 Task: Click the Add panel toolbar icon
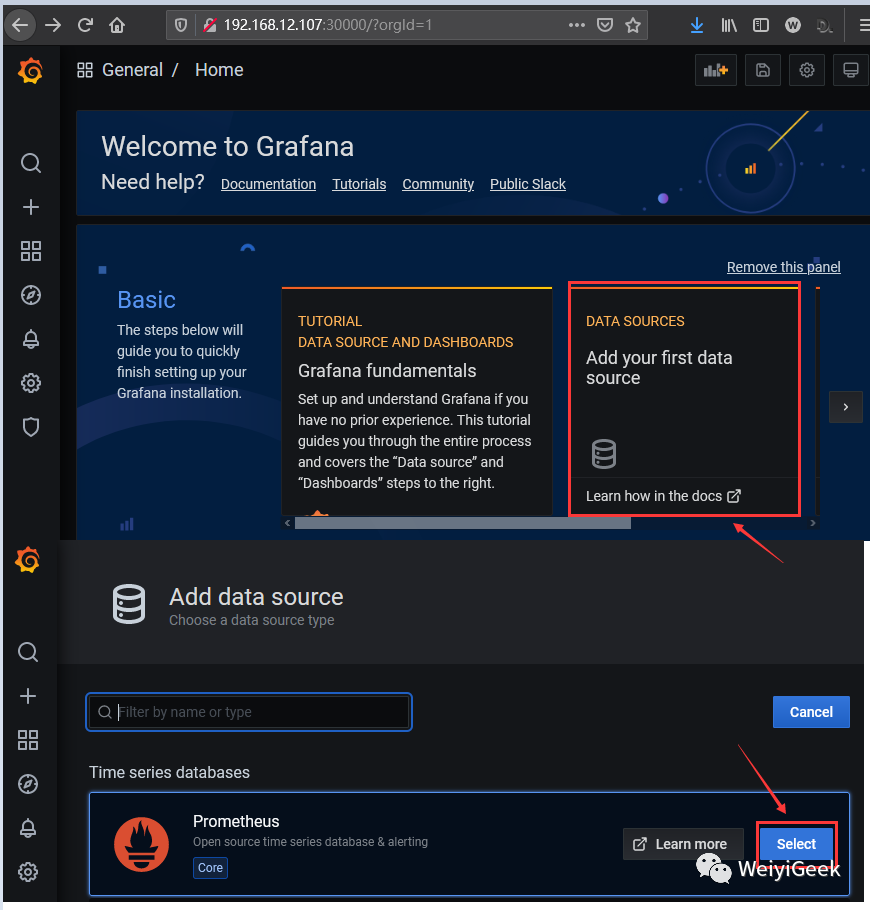pos(716,70)
